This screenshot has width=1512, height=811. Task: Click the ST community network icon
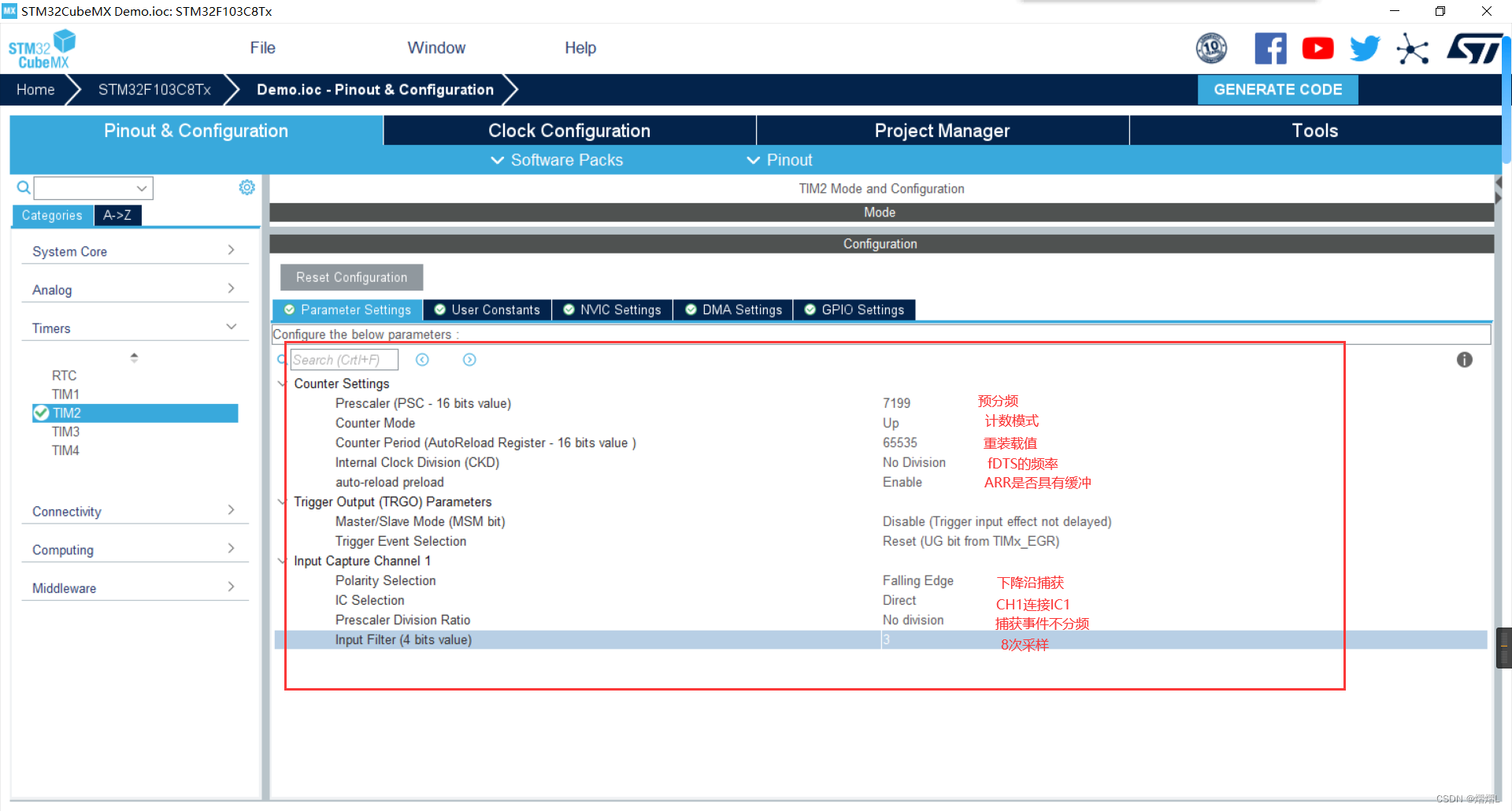pos(1412,49)
